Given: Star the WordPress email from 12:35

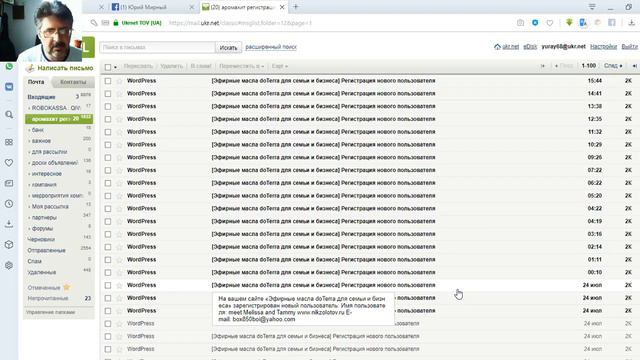Looking at the screenshot, I should [120, 119].
